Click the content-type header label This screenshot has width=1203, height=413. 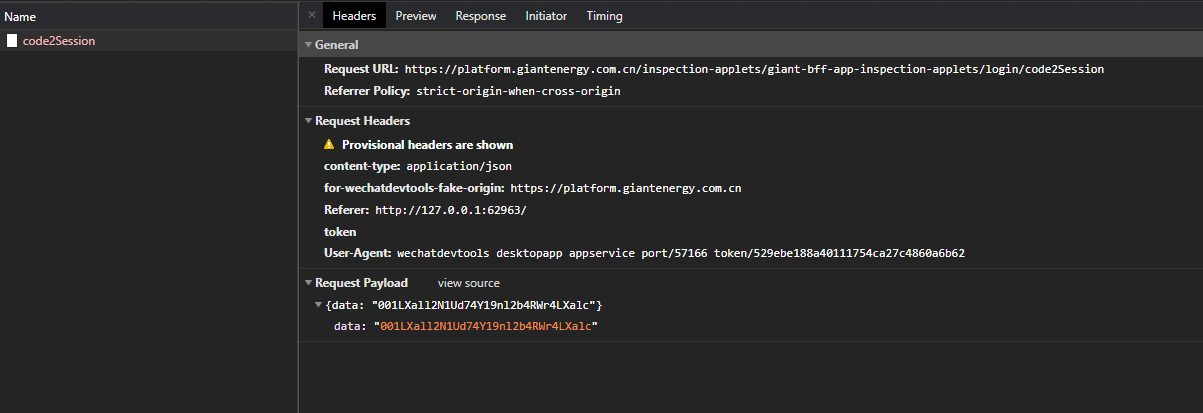[x=362, y=166]
